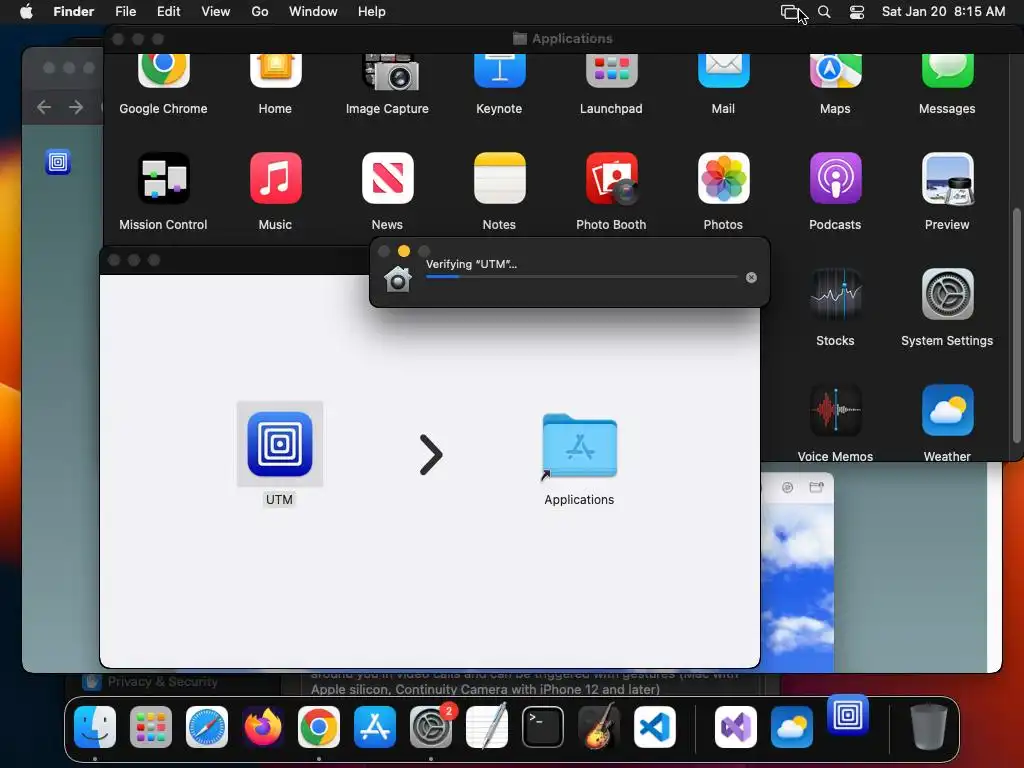This screenshot has width=1024, height=768.
Task: Open Finder from the Dock
Action: 95,727
